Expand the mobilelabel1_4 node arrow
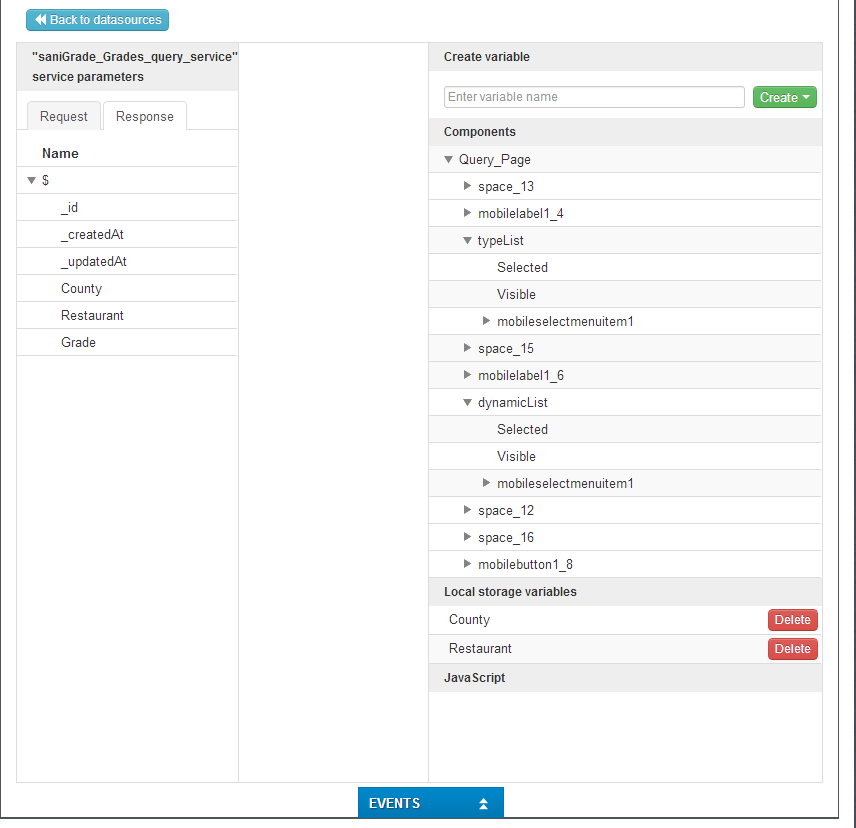 467,213
